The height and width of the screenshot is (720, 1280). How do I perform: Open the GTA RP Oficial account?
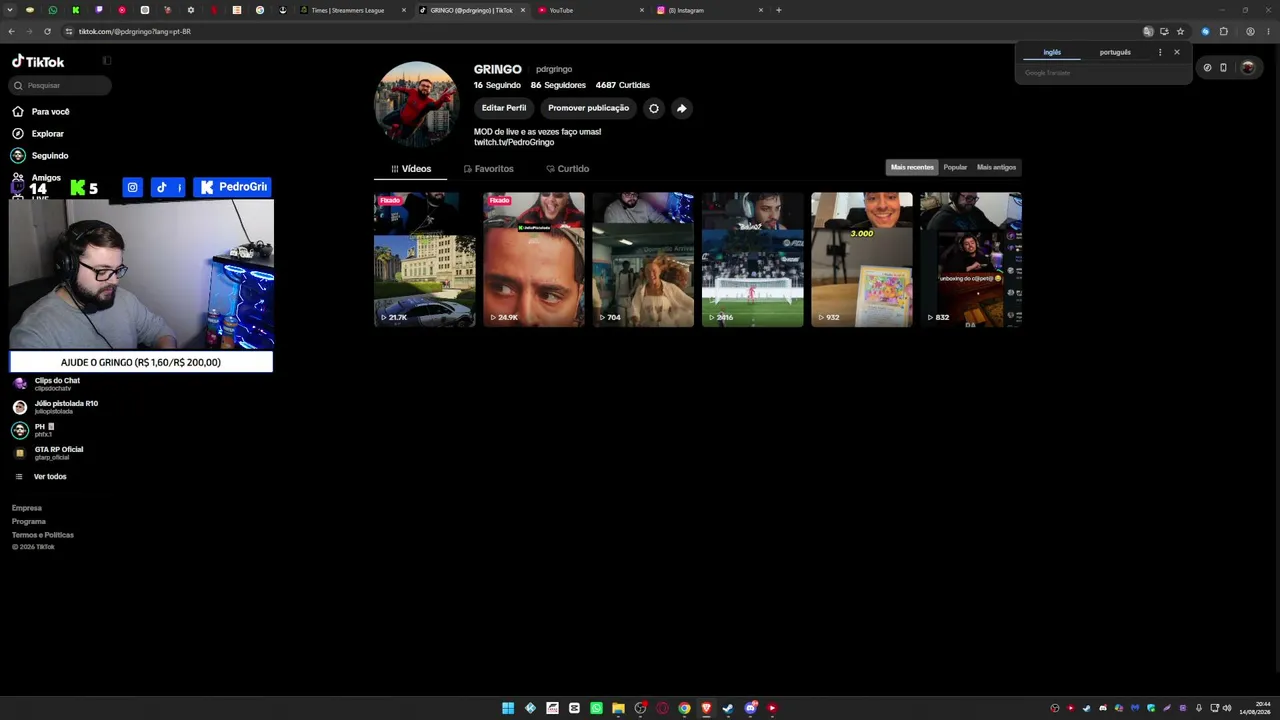48,453
